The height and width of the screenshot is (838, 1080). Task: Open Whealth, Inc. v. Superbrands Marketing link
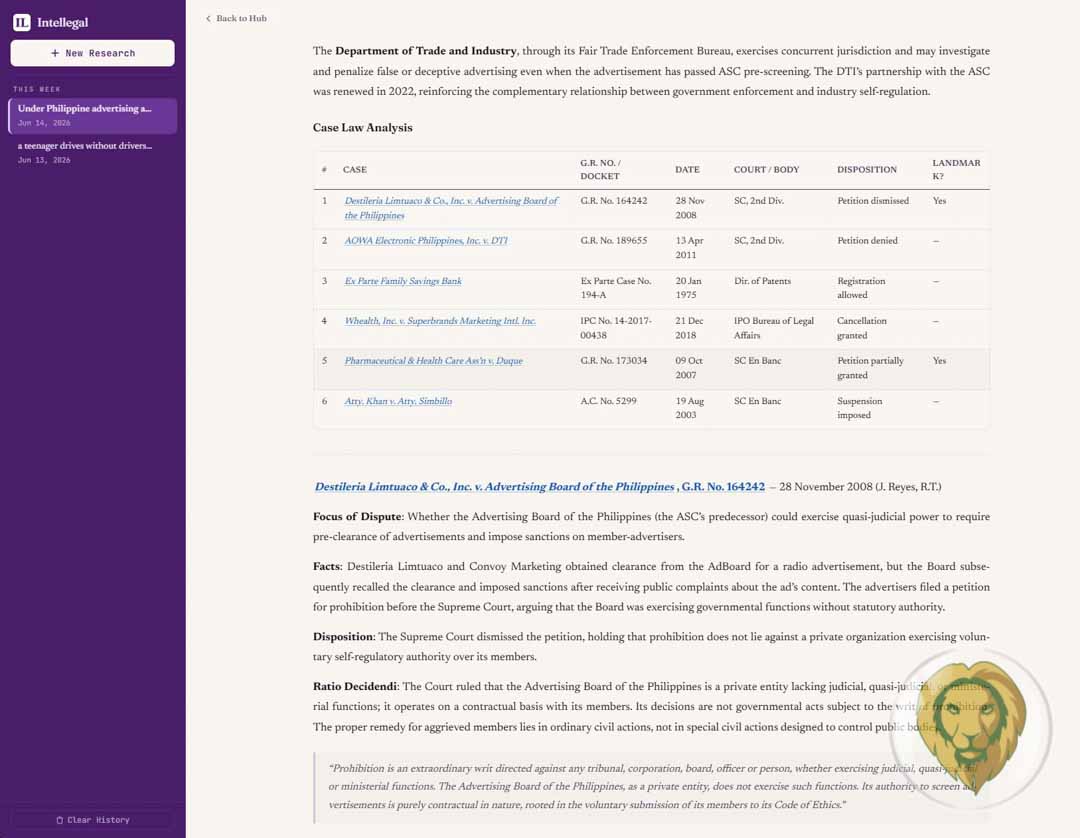[440, 321]
